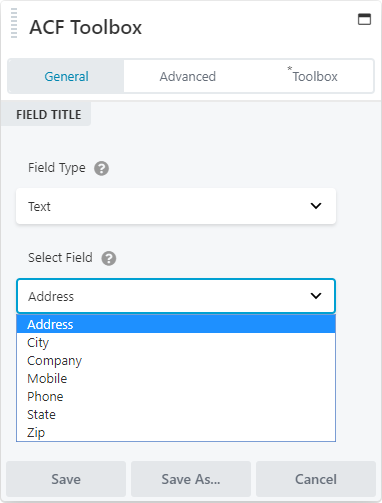Pick Zip from field list

click(176, 432)
